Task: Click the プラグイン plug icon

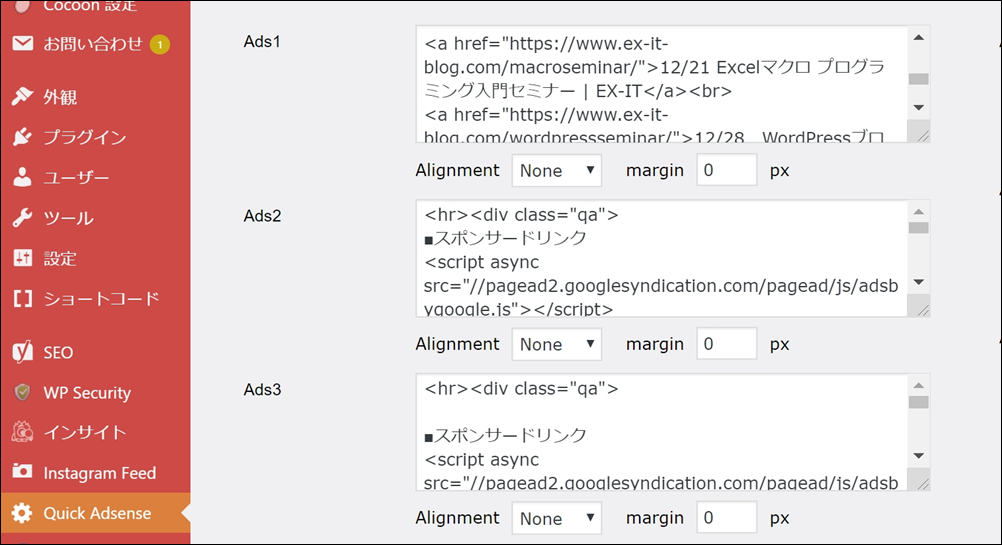Action: [x=22, y=137]
